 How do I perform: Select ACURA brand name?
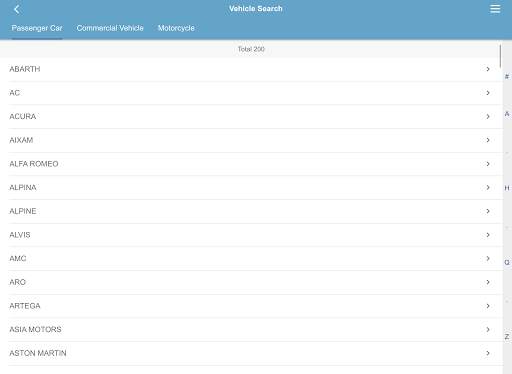click(23, 116)
